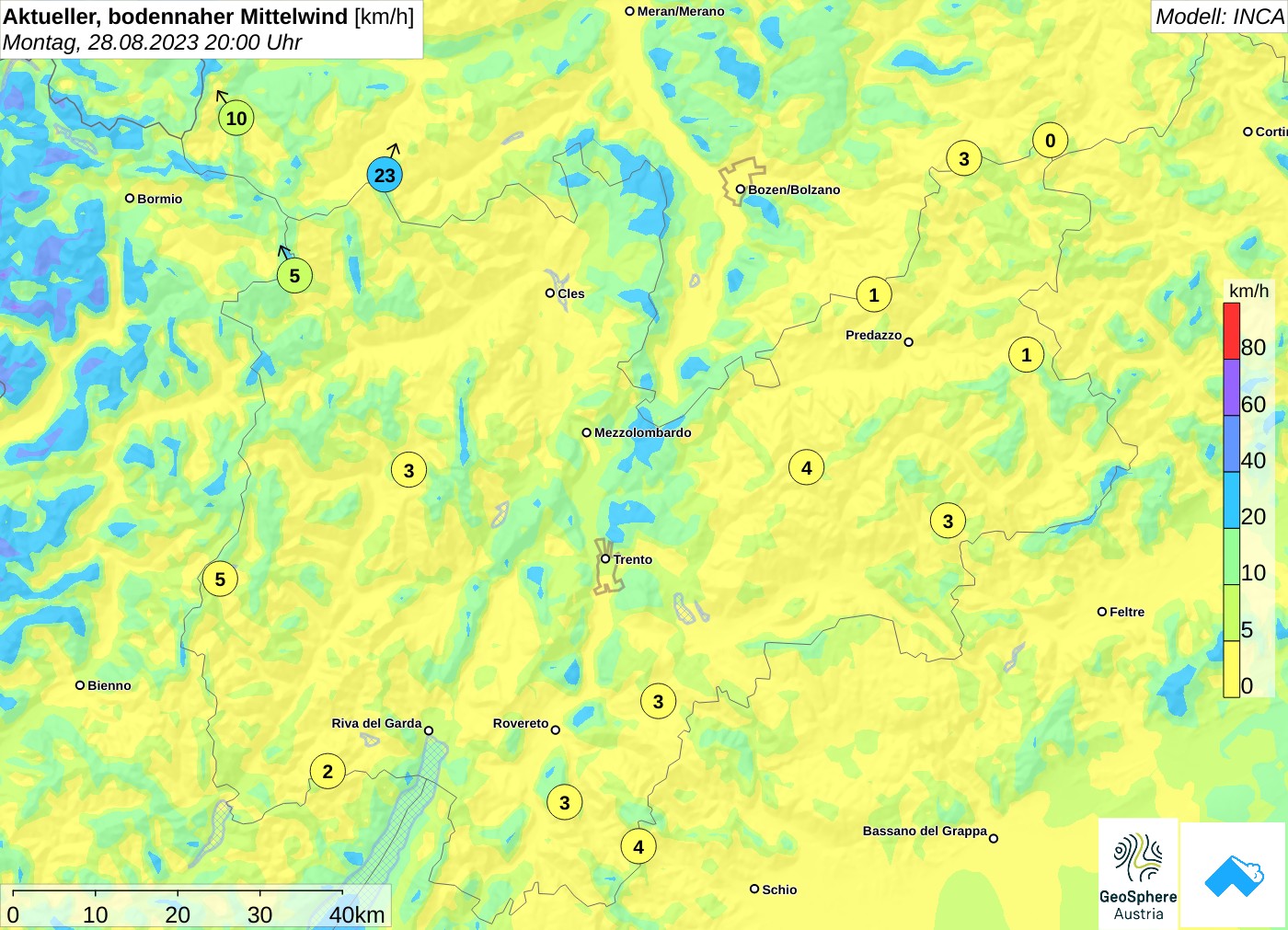Viewport: 1288px width, 930px height.
Task: Select the wind station marker showing 2
Action: 328,771
